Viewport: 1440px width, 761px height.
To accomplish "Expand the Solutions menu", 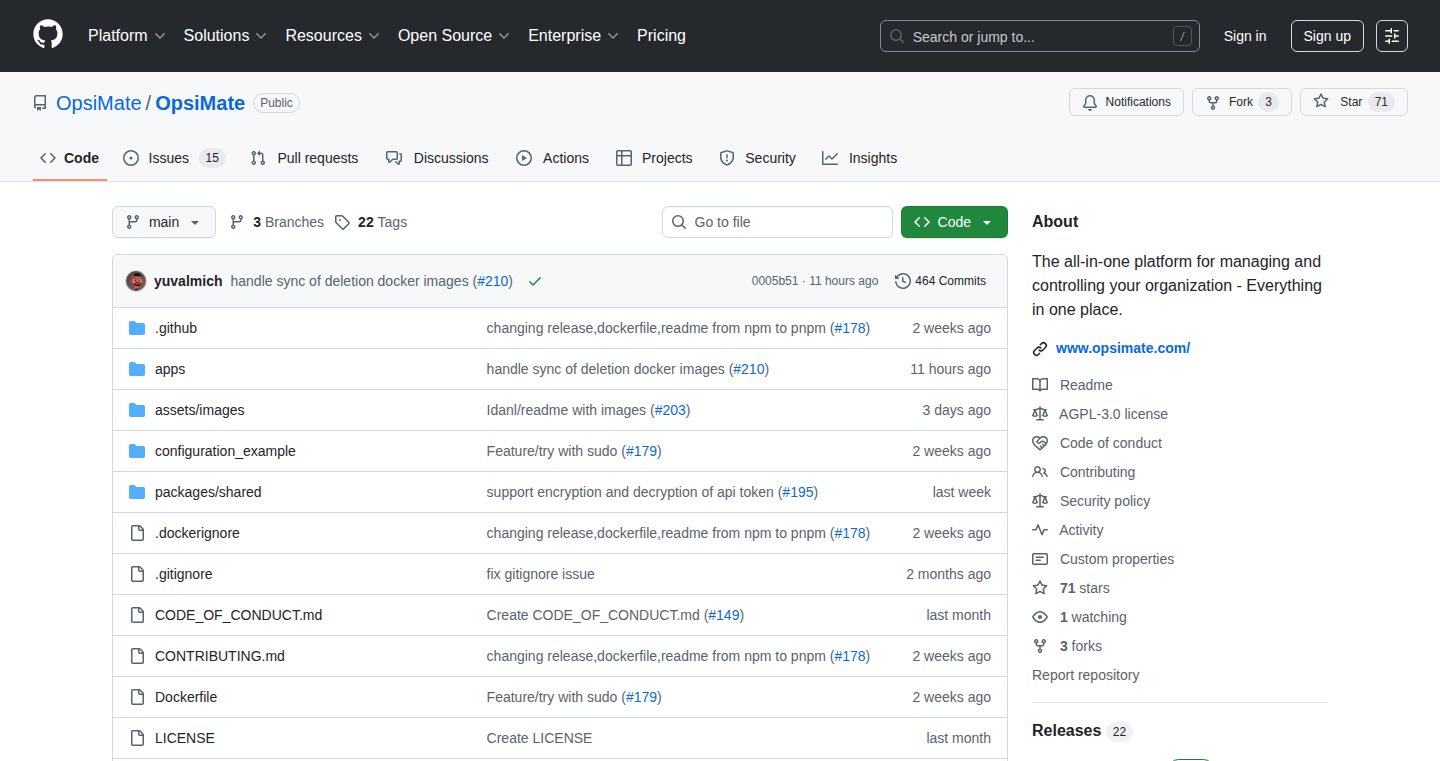I will (x=225, y=36).
